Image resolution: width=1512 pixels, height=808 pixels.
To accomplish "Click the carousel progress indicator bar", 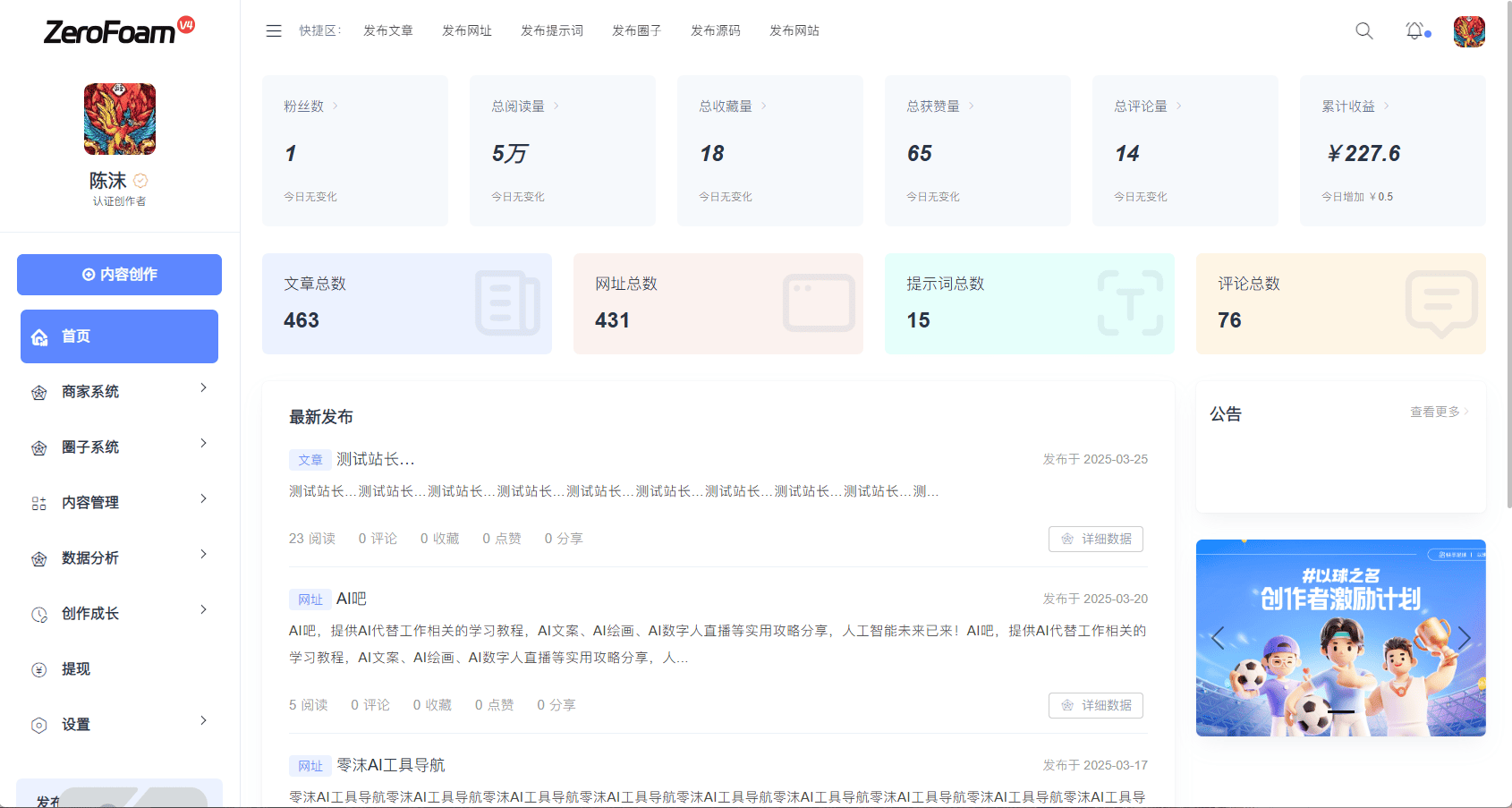I will (x=1340, y=712).
